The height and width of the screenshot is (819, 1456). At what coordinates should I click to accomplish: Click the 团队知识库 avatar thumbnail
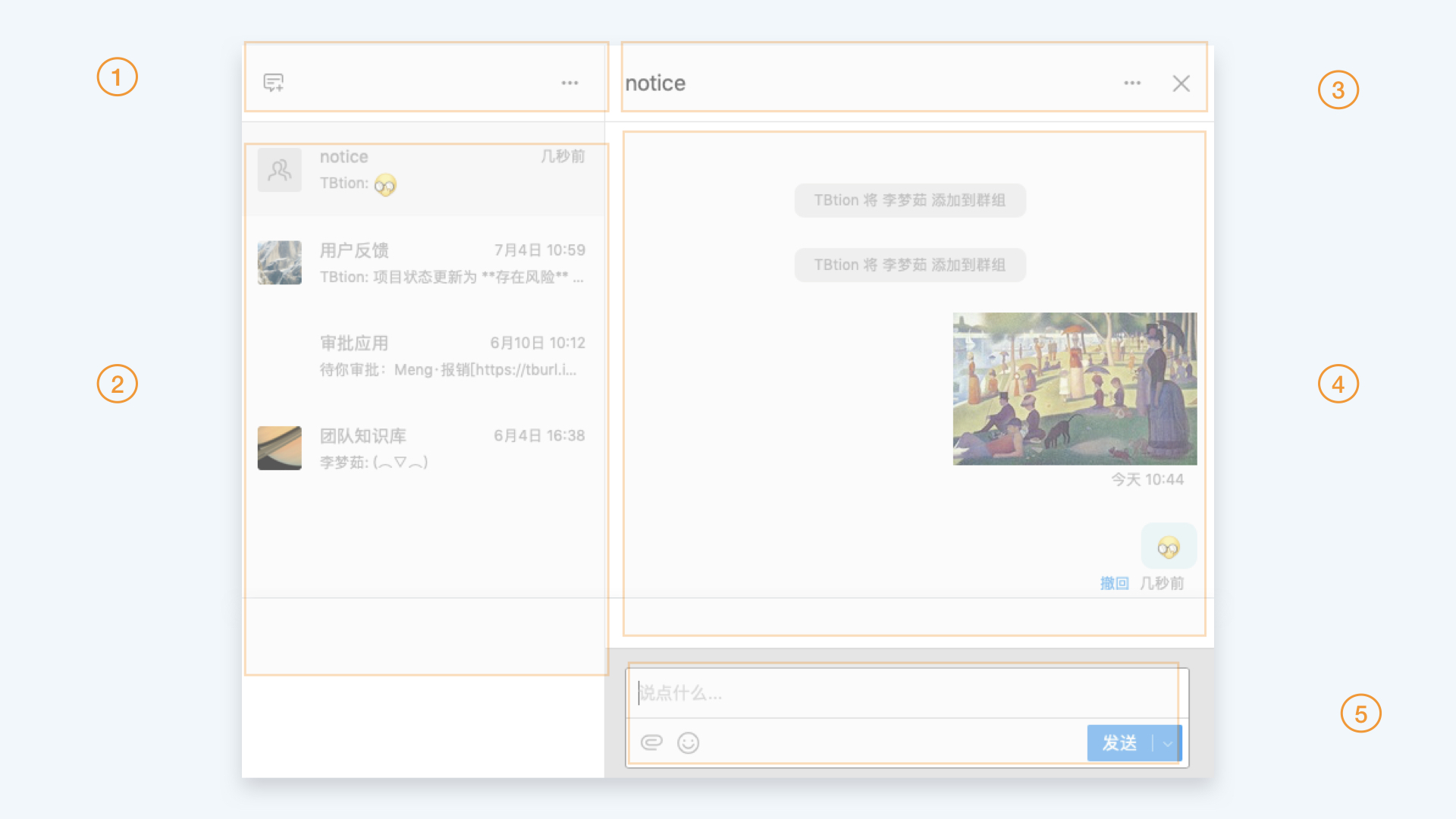280,447
